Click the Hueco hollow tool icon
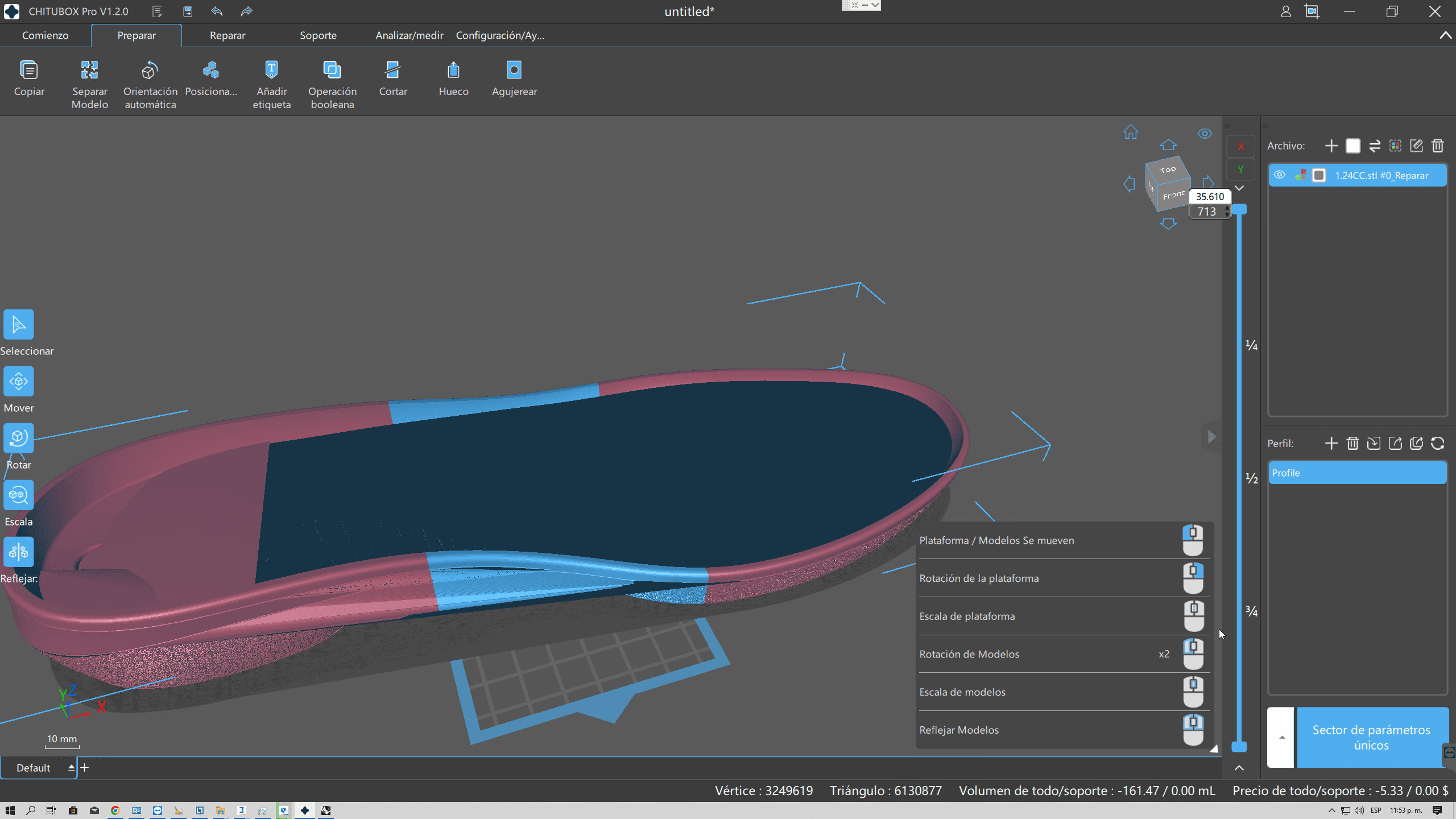The height and width of the screenshot is (819, 1456). [453, 71]
